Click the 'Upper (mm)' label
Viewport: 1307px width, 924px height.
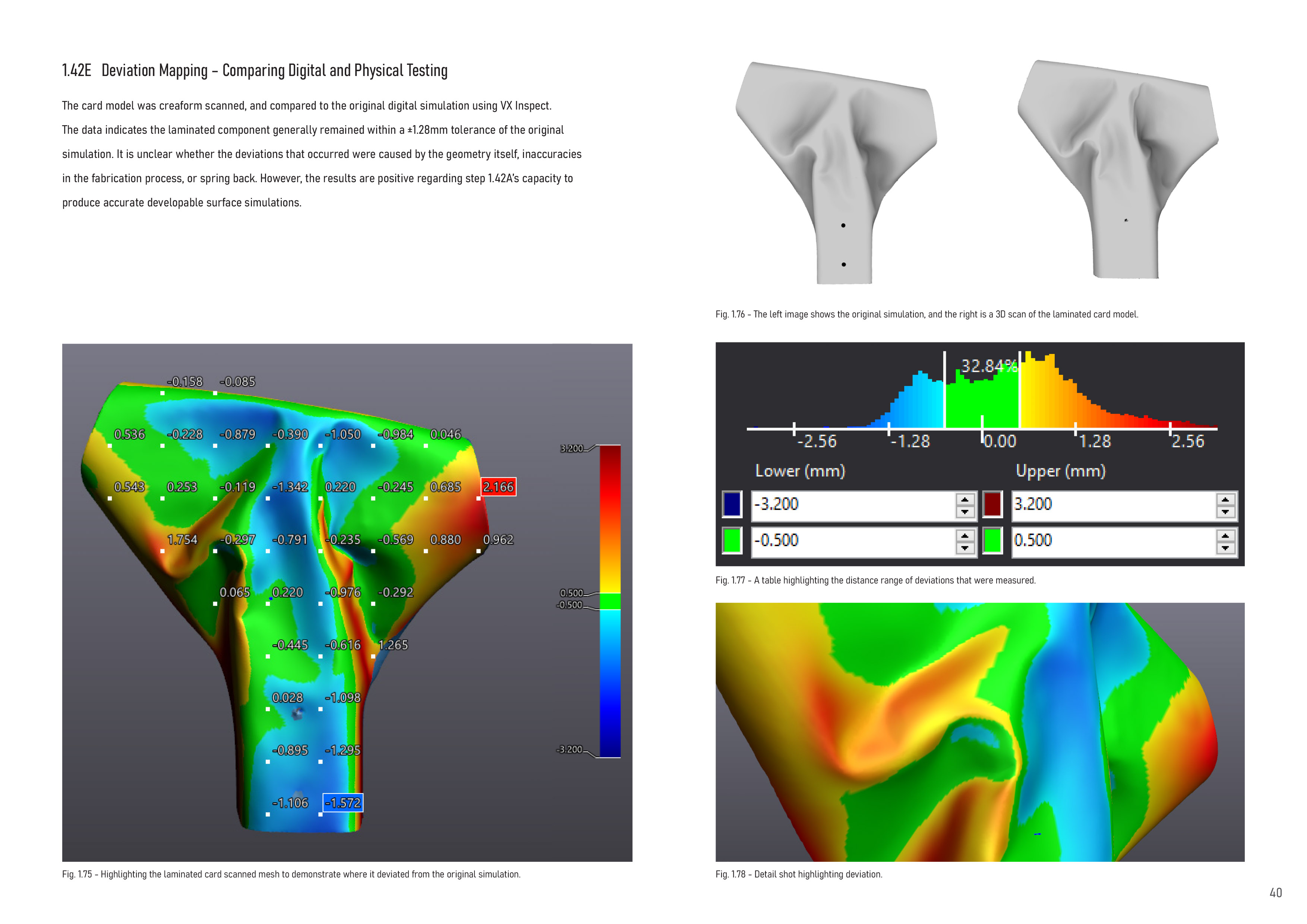[x=1061, y=471]
